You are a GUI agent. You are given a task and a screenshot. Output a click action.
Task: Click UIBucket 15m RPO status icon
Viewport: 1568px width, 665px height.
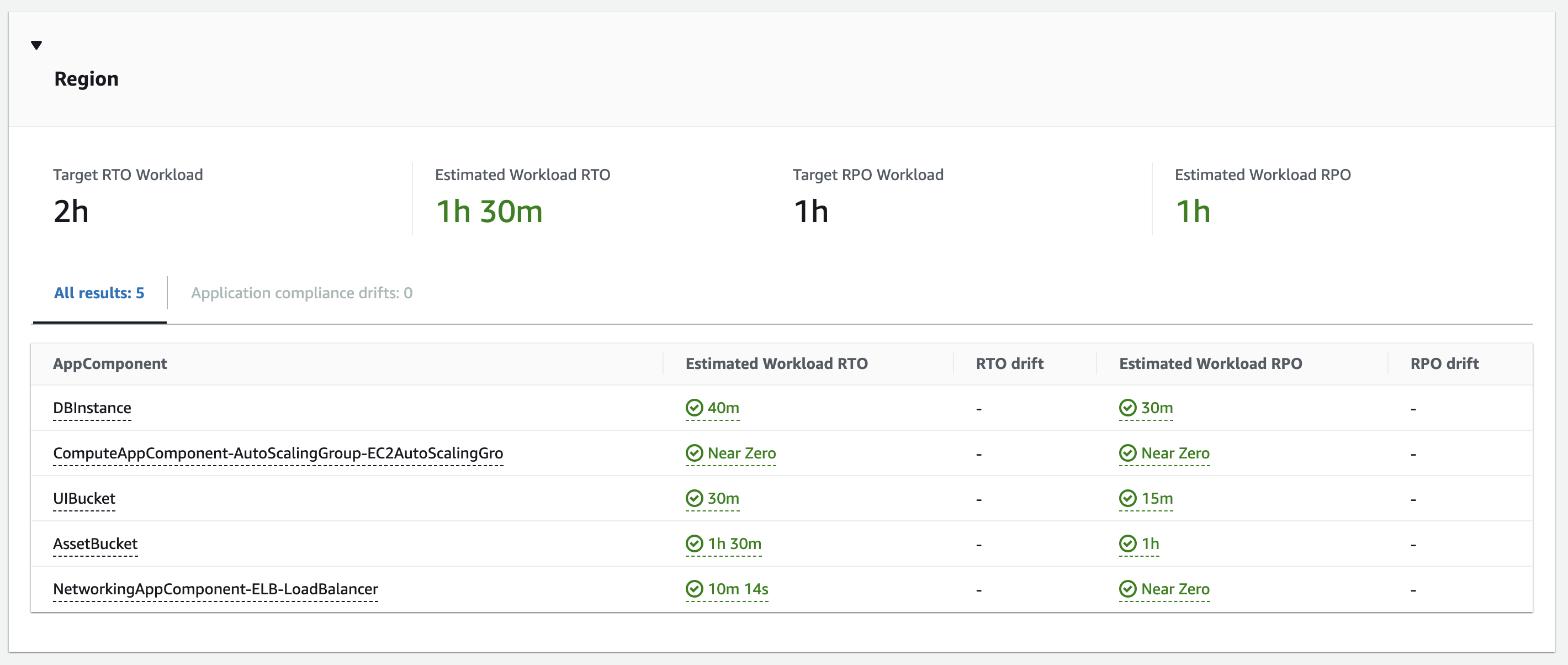pos(1127,498)
